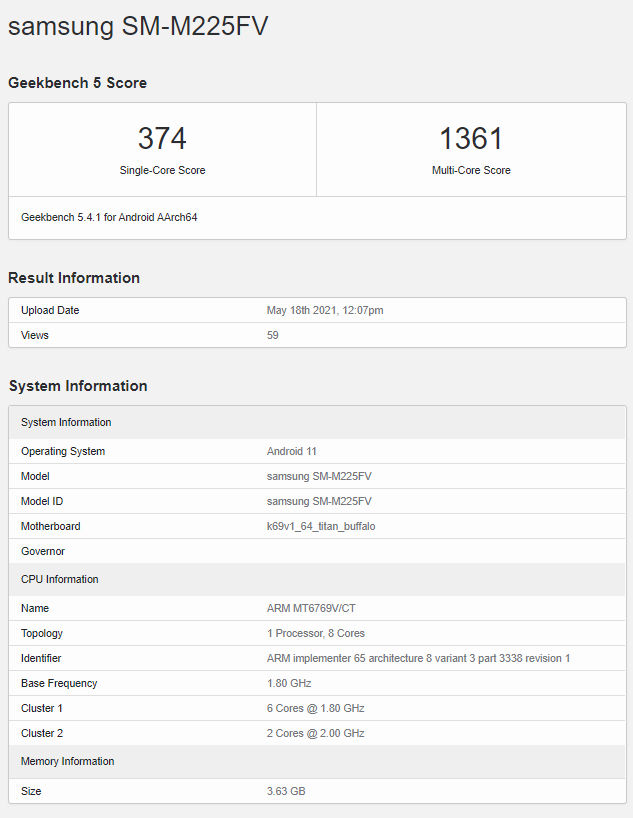Click the Identifier label

click(41, 658)
